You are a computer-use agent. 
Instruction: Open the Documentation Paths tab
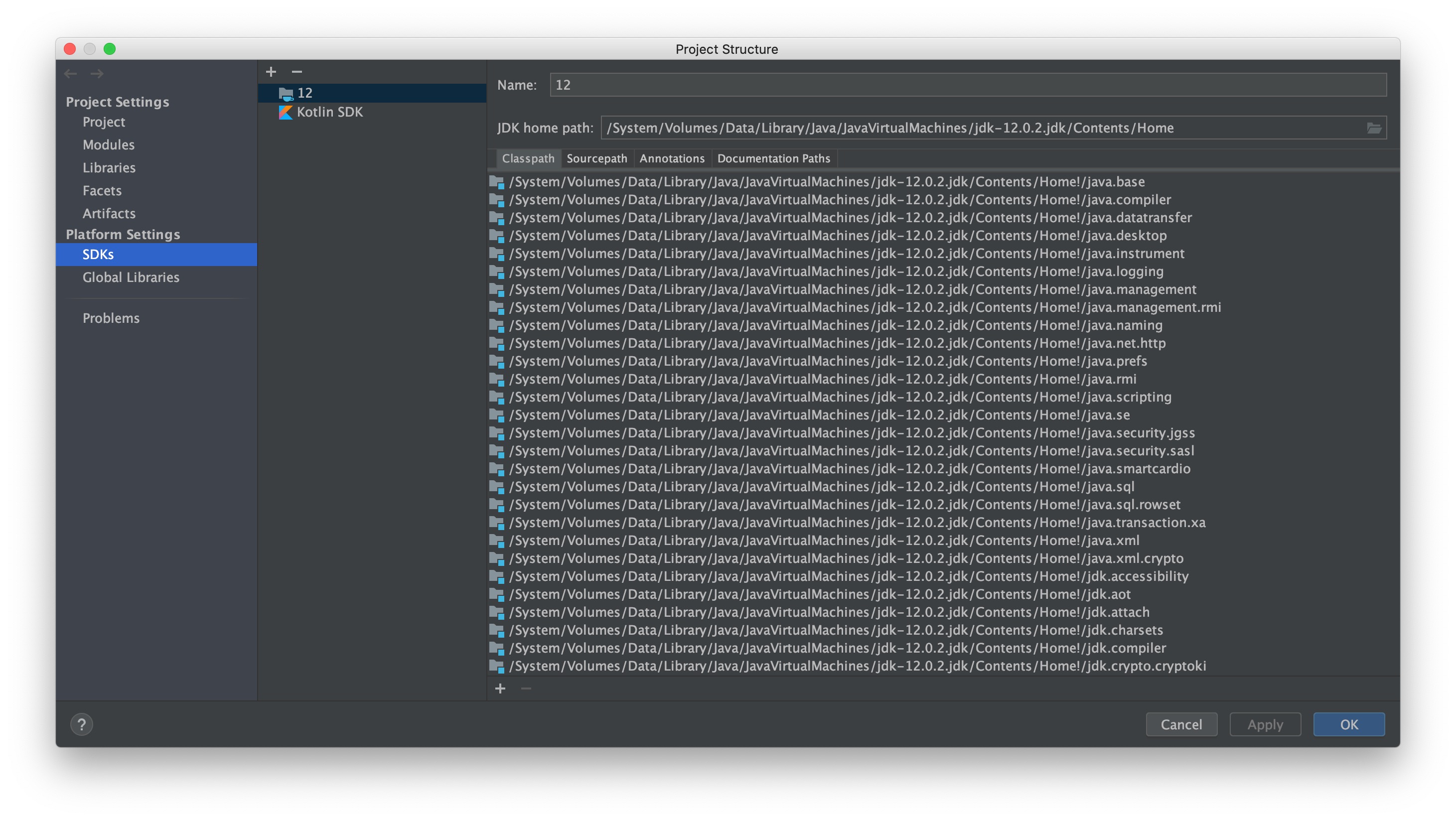(x=773, y=159)
